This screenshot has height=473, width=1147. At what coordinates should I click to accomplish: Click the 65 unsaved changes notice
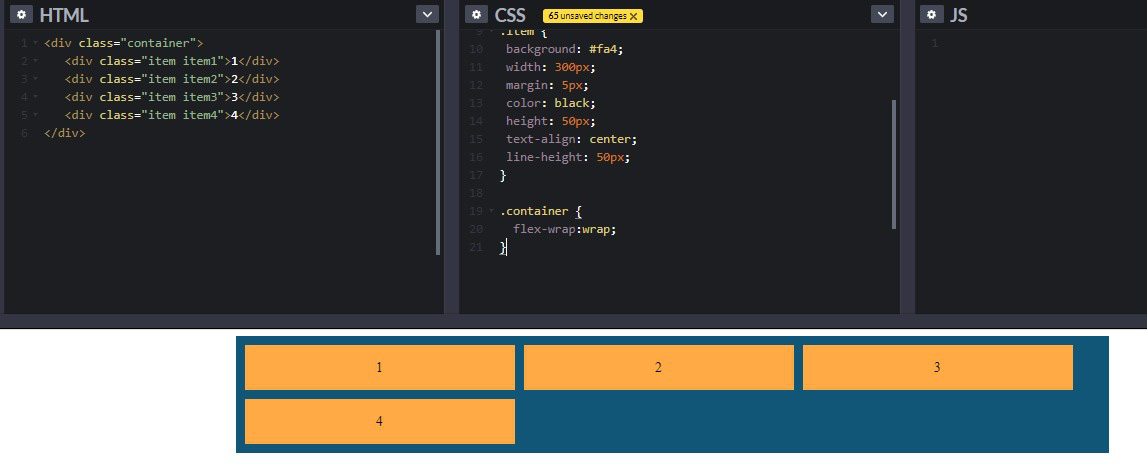click(593, 16)
